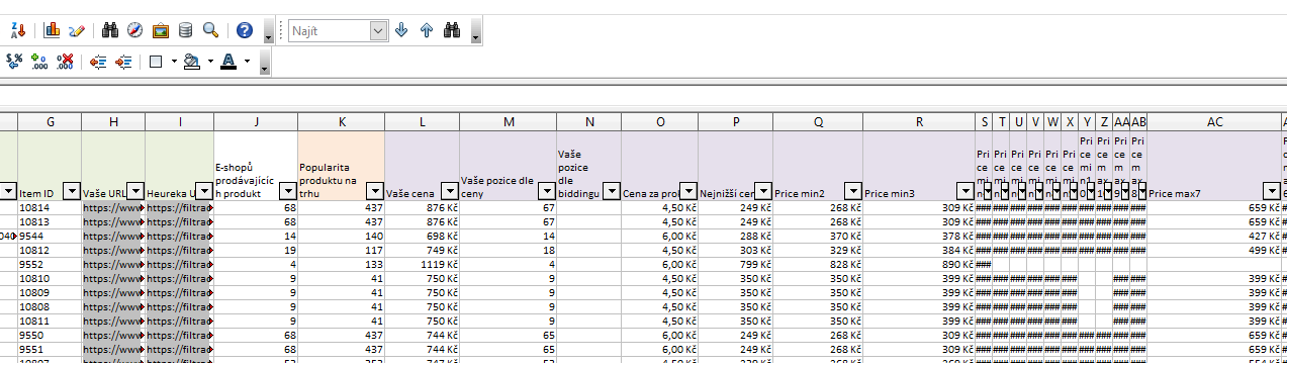The image size is (1293, 378).
Task: Open the Item ID column filter dropdown
Action: click(x=72, y=191)
